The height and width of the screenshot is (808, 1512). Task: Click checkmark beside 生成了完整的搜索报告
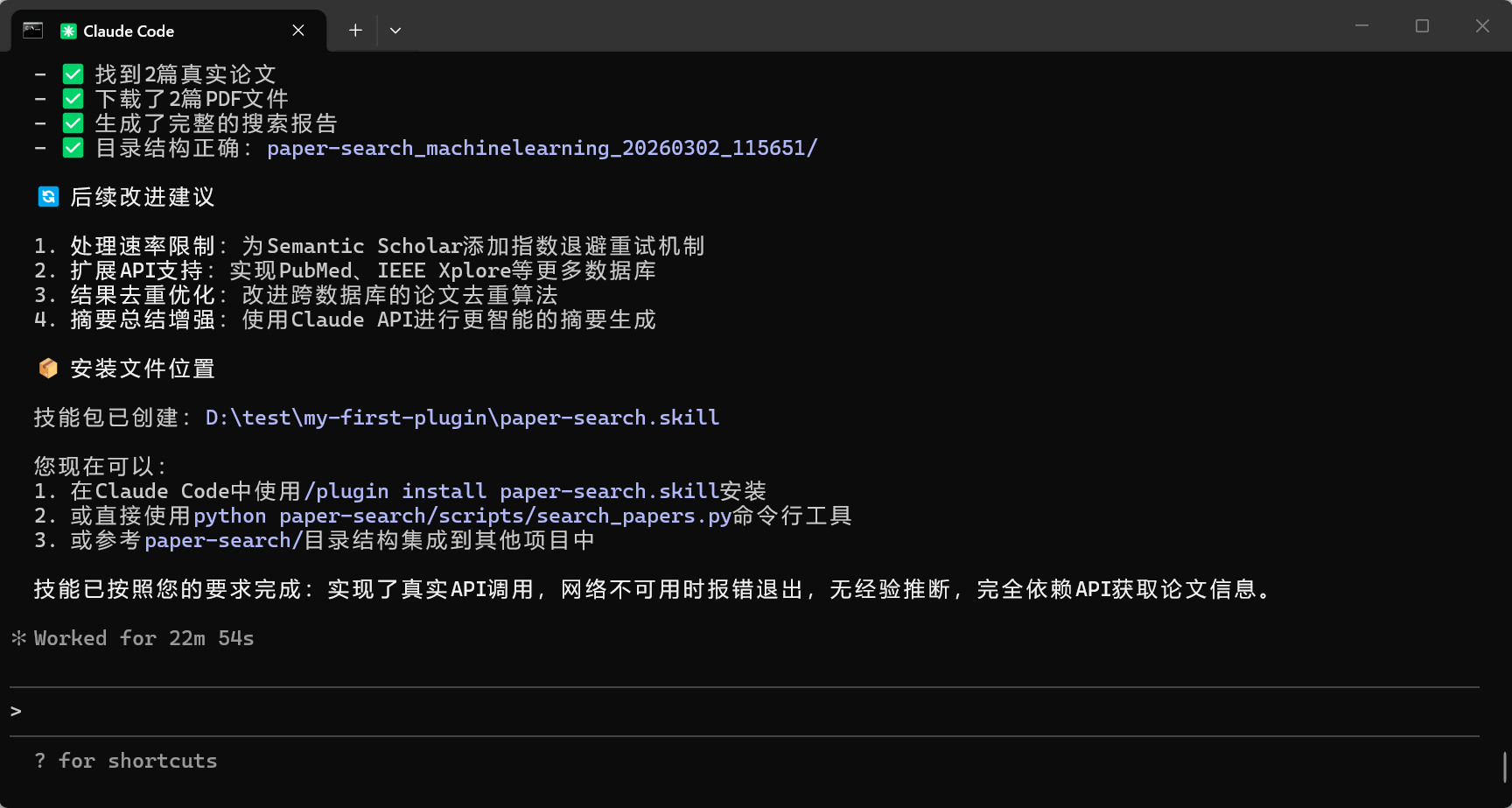[73, 123]
